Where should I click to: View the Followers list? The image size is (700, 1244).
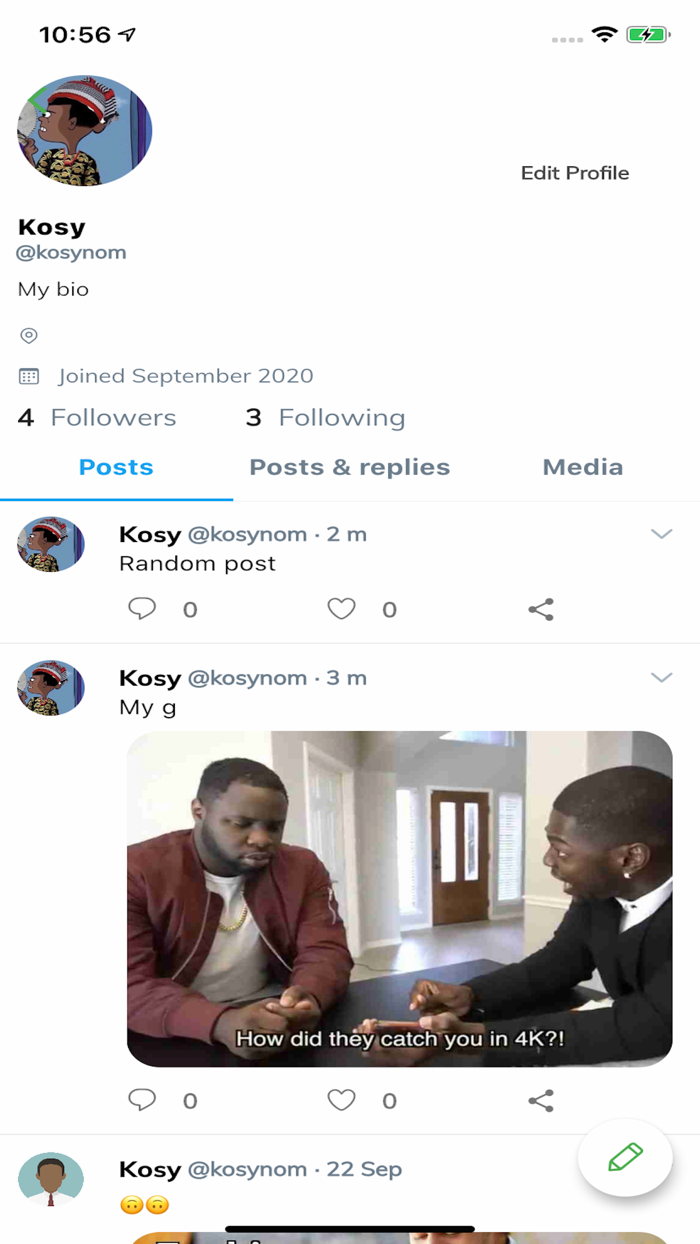click(96, 417)
